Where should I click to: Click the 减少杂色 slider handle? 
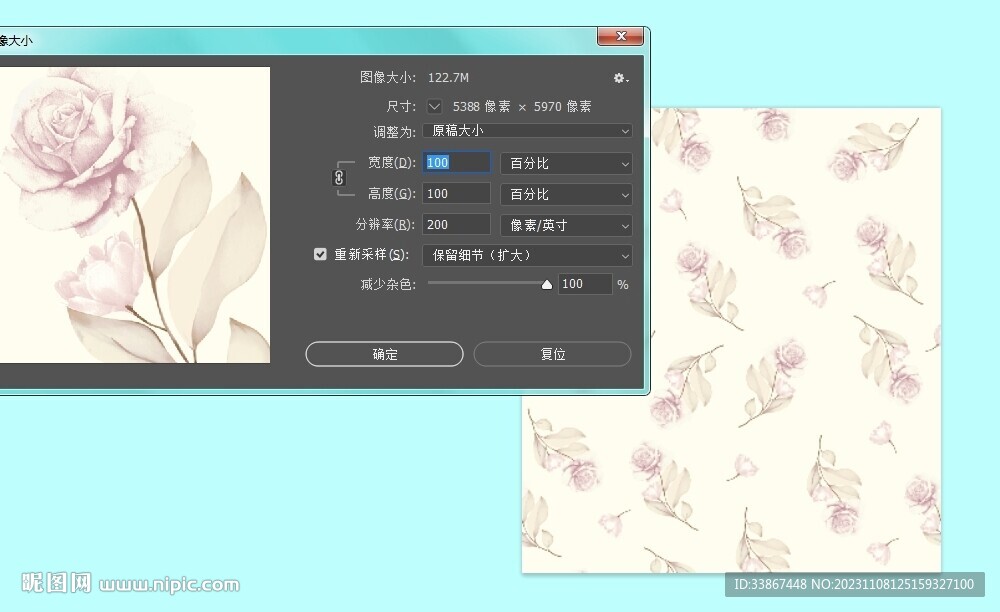[x=547, y=285]
